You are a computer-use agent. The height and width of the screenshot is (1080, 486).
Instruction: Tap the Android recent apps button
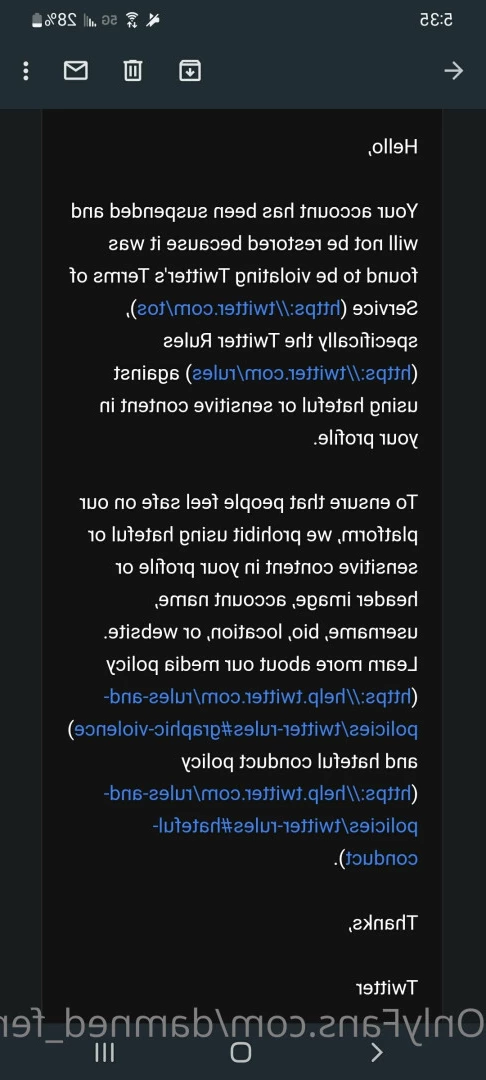click(104, 1052)
